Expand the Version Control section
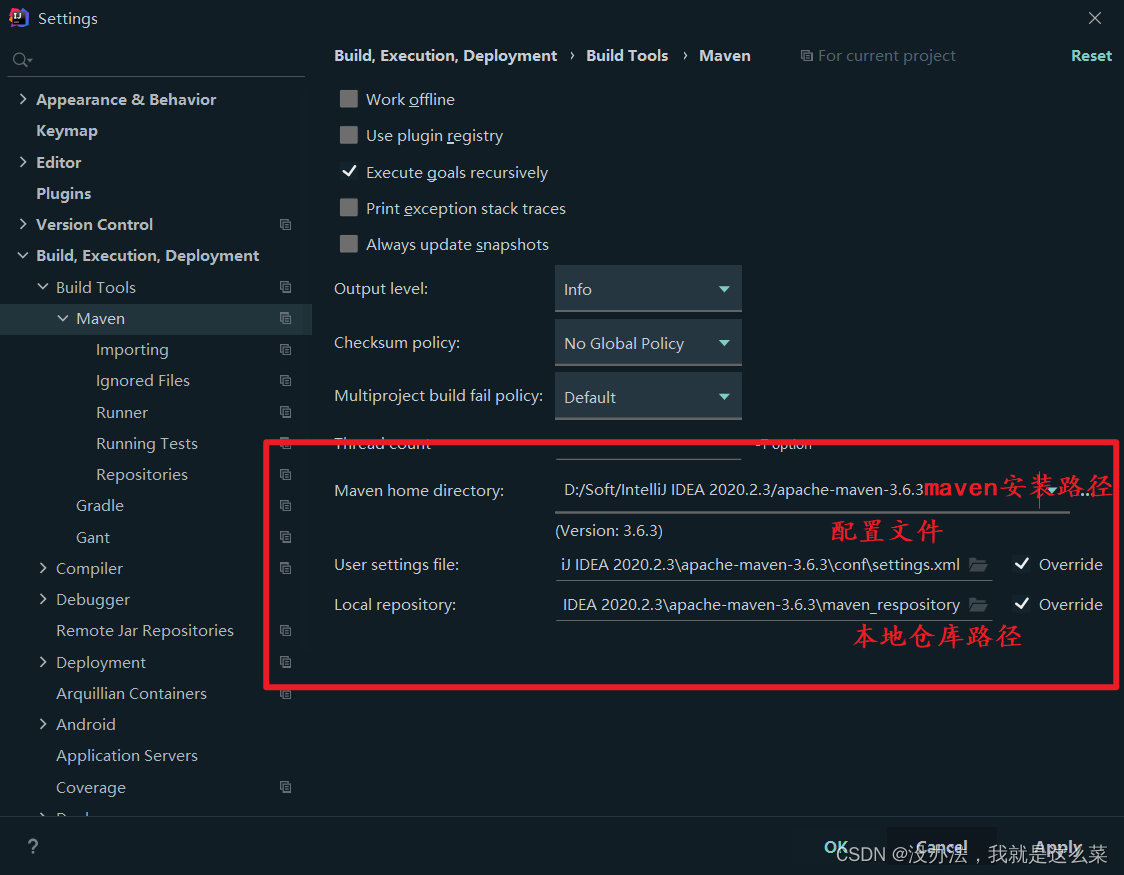The image size is (1124, 875). [23, 224]
